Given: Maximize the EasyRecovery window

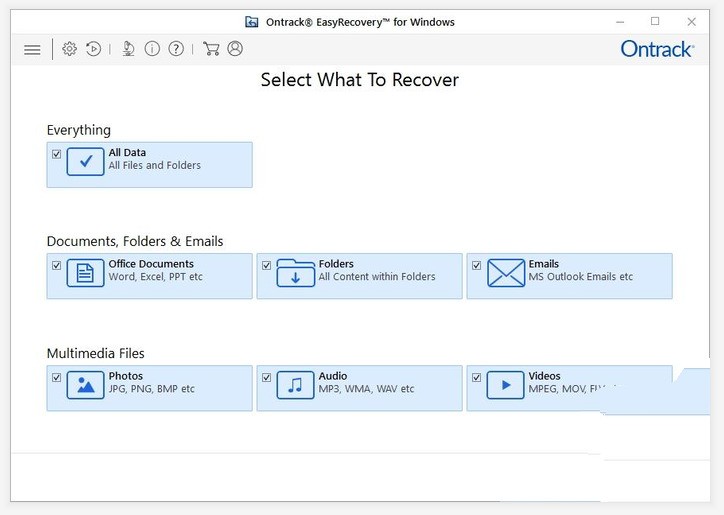Looking at the screenshot, I should [655, 21].
